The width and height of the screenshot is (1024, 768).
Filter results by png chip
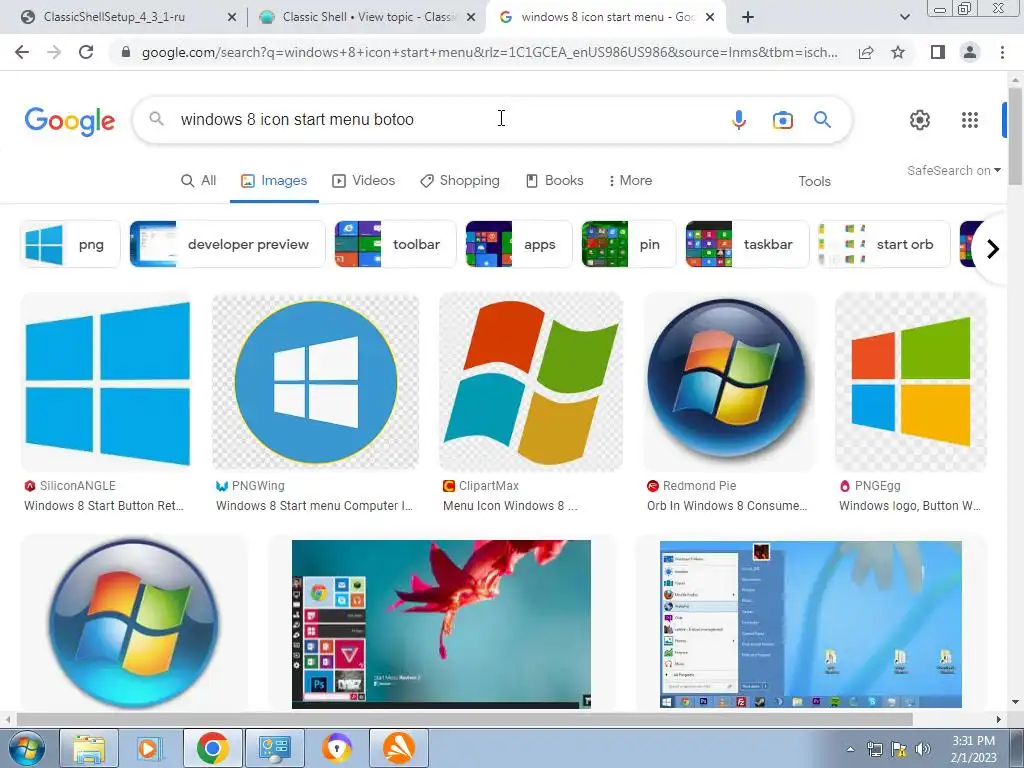pyautogui.click(x=71, y=244)
